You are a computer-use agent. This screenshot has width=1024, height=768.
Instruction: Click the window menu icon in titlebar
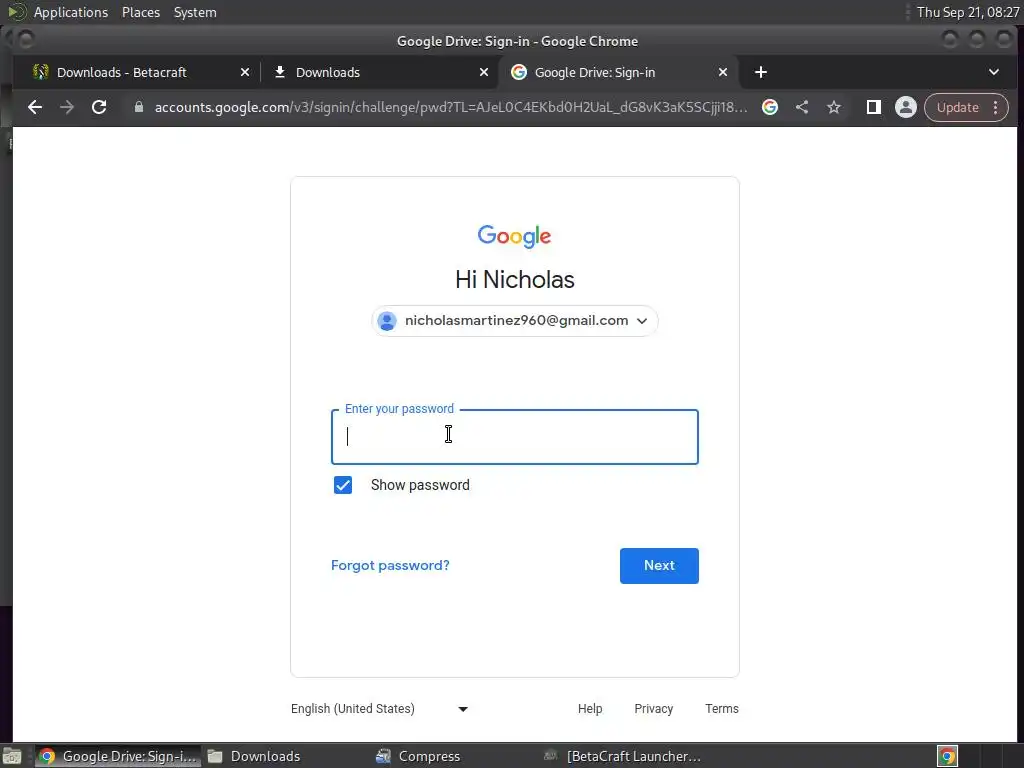pyautogui.click(x=24, y=40)
